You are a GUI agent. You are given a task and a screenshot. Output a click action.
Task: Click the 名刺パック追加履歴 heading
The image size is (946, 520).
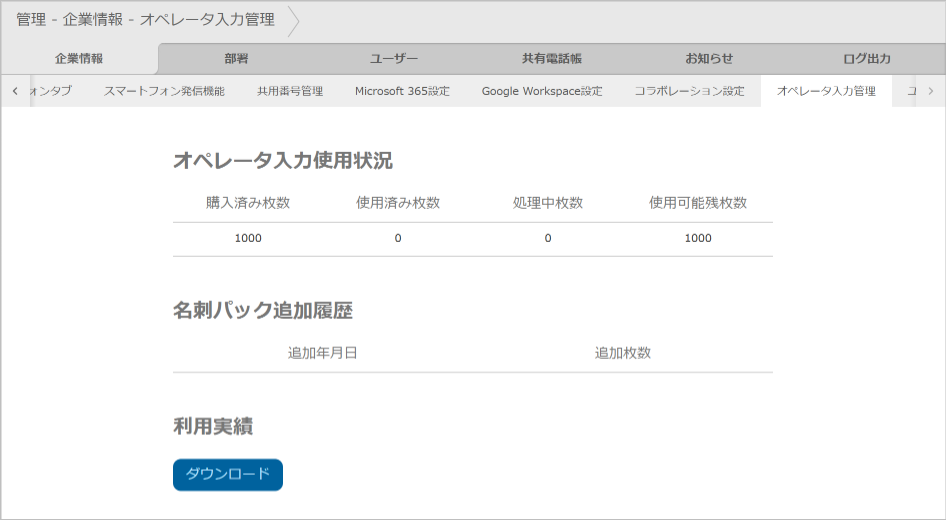(263, 311)
